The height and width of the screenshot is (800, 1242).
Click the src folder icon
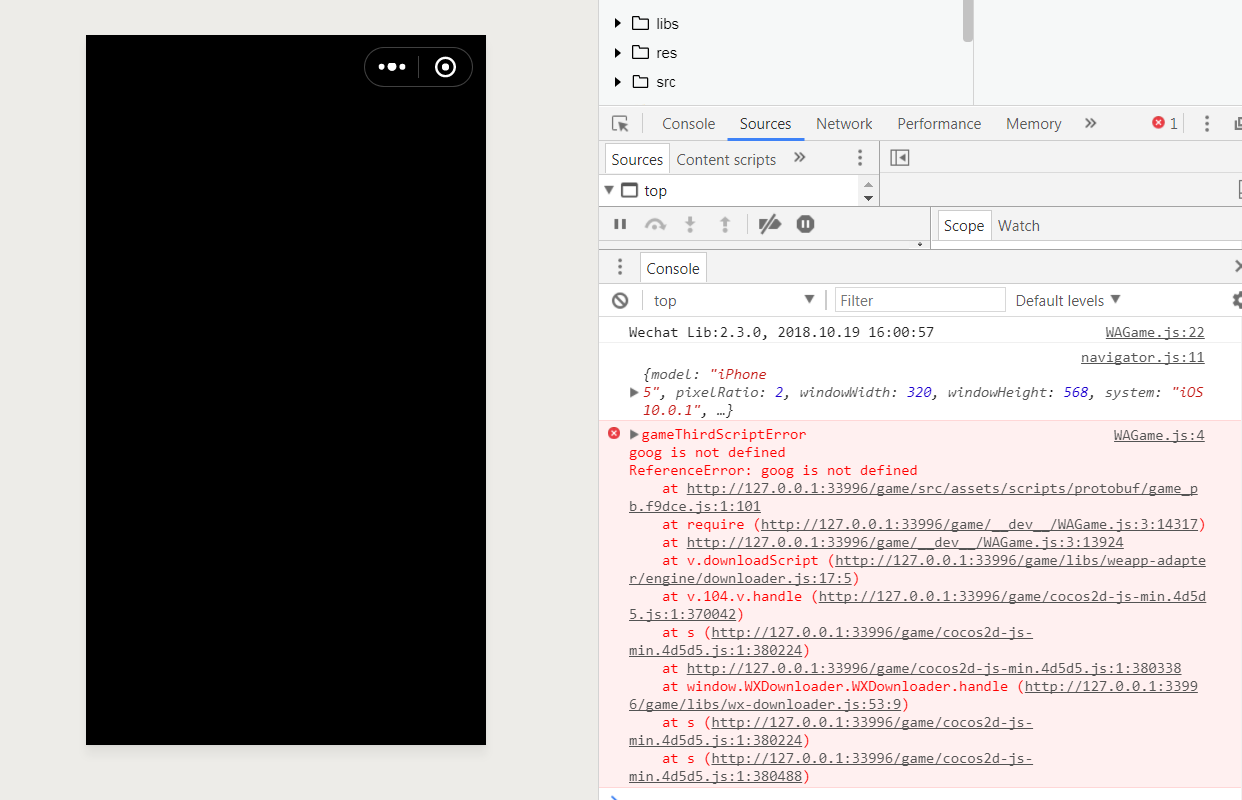click(x=641, y=81)
